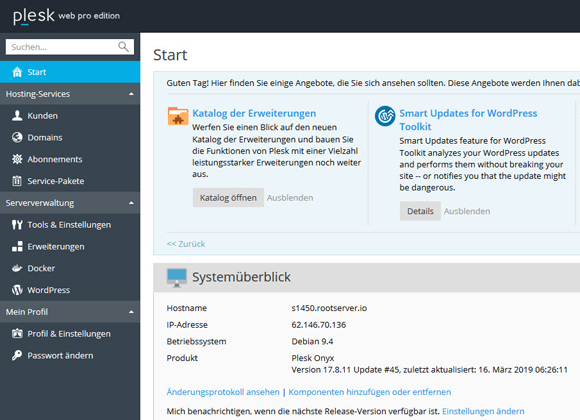Viewport: 580px width, 420px height.
Task: Click the search magnifier icon
Action: click(124, 47)
